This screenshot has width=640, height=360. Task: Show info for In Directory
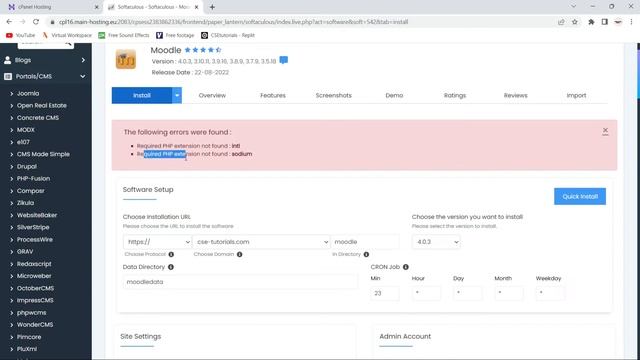click(x=366, y=254)
